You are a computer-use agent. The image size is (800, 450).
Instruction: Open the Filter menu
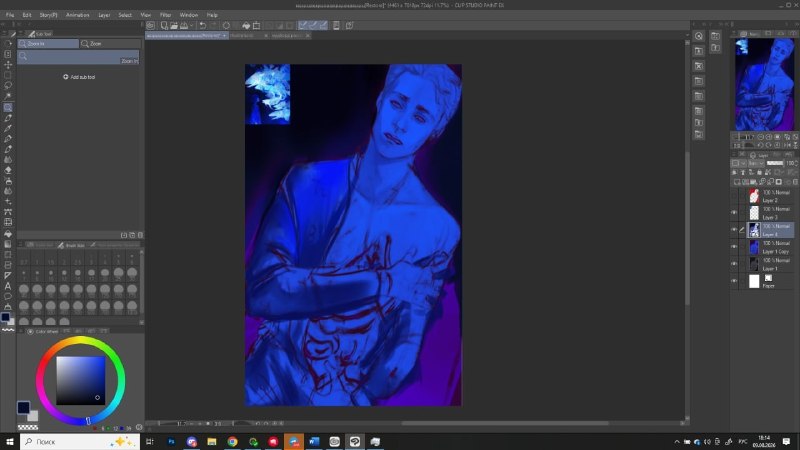tap(165, 15)
